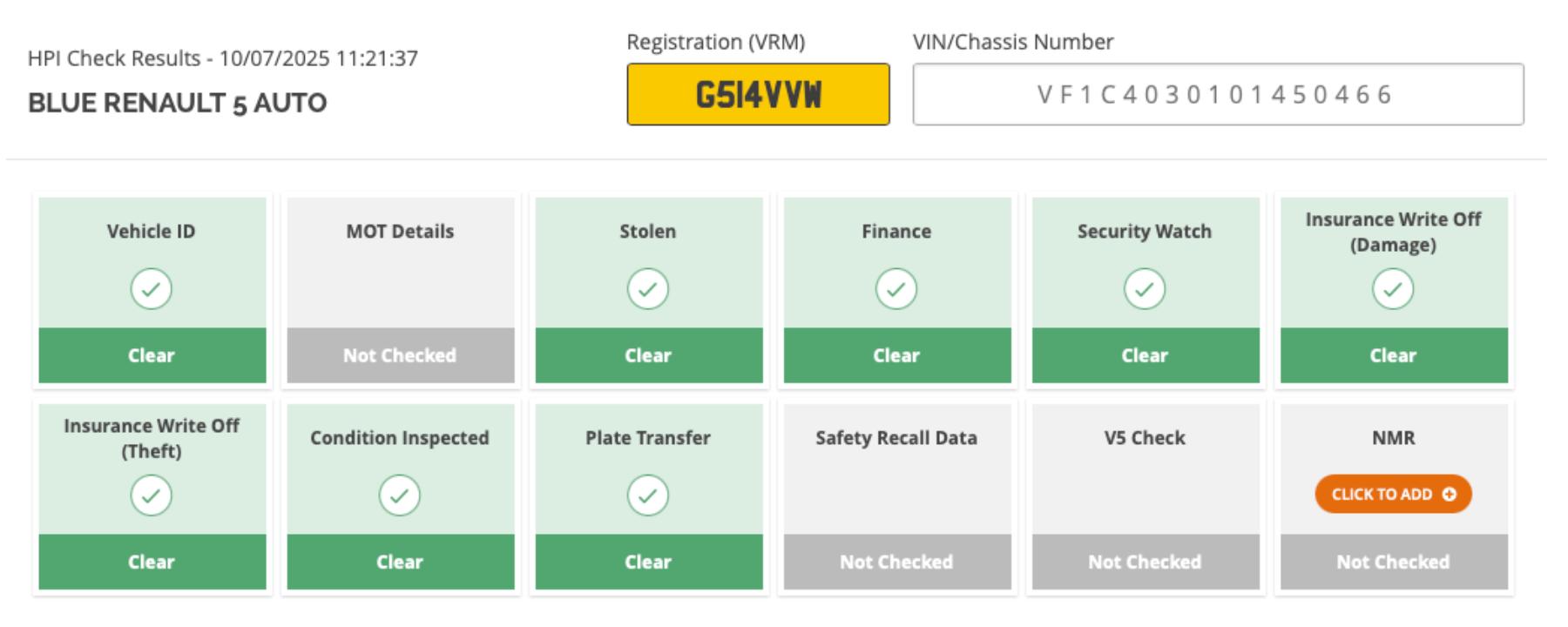Click Insurance Write Off (Theft) tick icon
This screenshot has width=1568, height=627.
[152, 496]
